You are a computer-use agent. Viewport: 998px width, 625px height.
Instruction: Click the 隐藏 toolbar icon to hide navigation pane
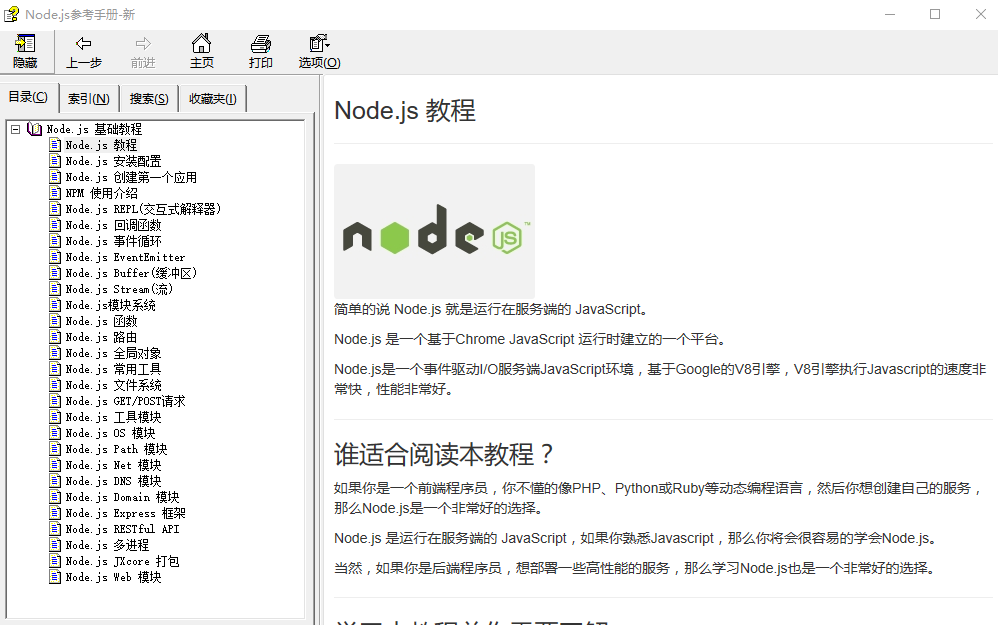25,52
